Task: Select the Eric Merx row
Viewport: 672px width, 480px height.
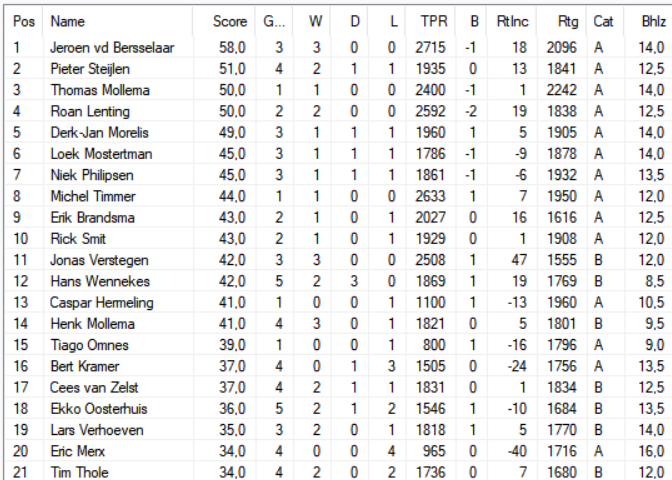Action: point(339,451)
